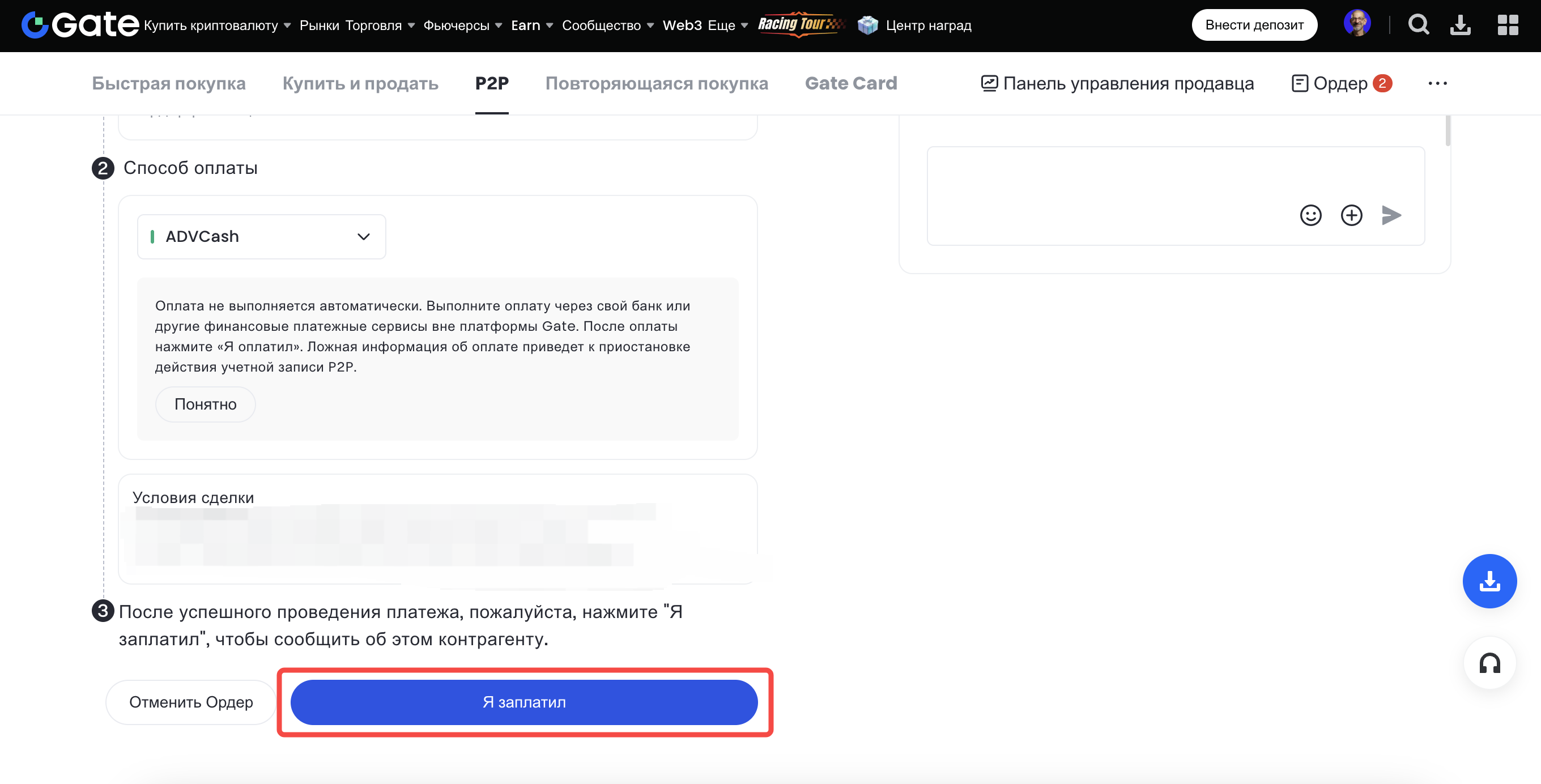Open the Earn dropdown menu
The width and height of the screenshot is (1541, 784).
tap(532, 25)
